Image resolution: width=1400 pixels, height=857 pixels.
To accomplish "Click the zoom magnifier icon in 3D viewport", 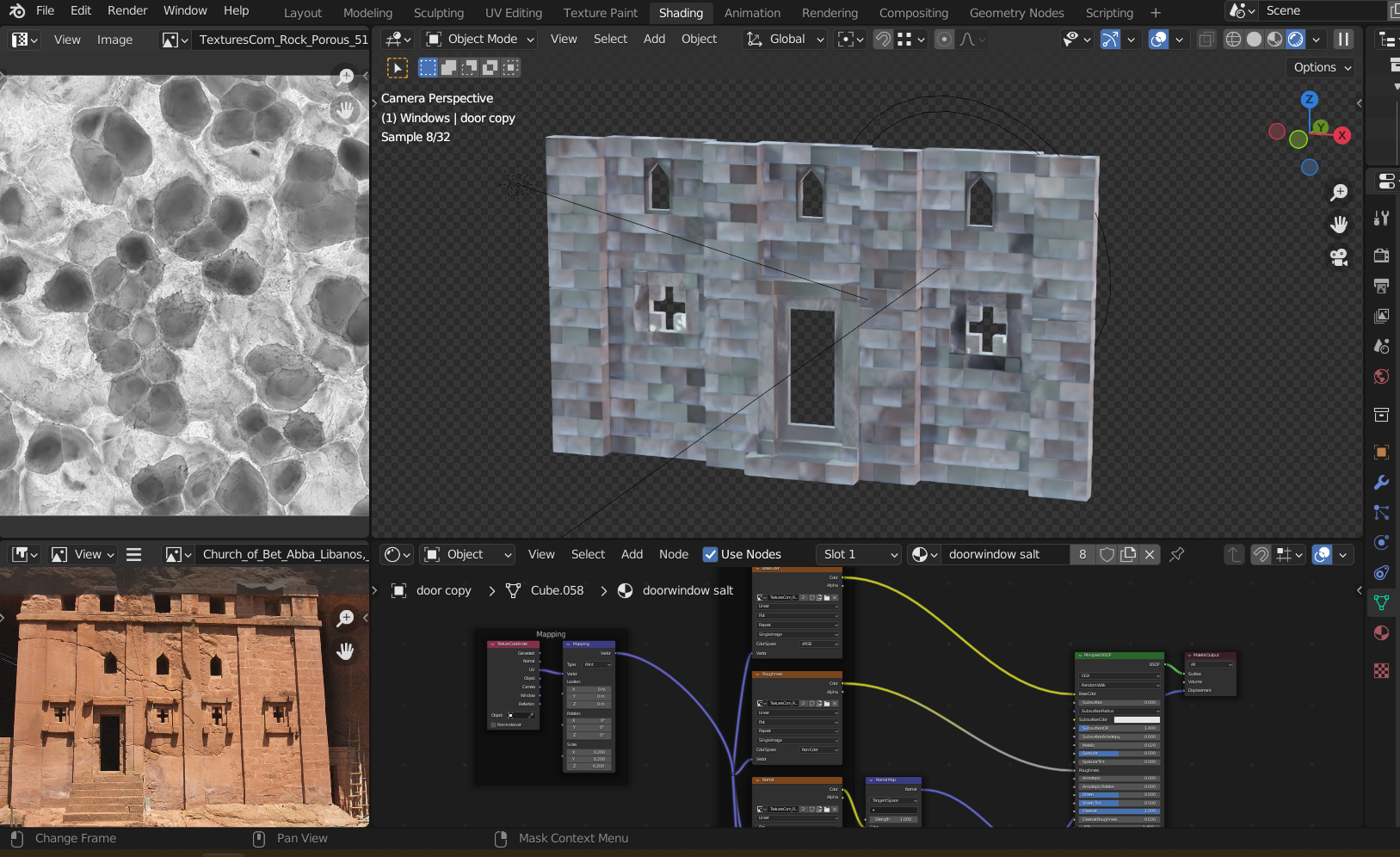I will tap(1339, 193).
